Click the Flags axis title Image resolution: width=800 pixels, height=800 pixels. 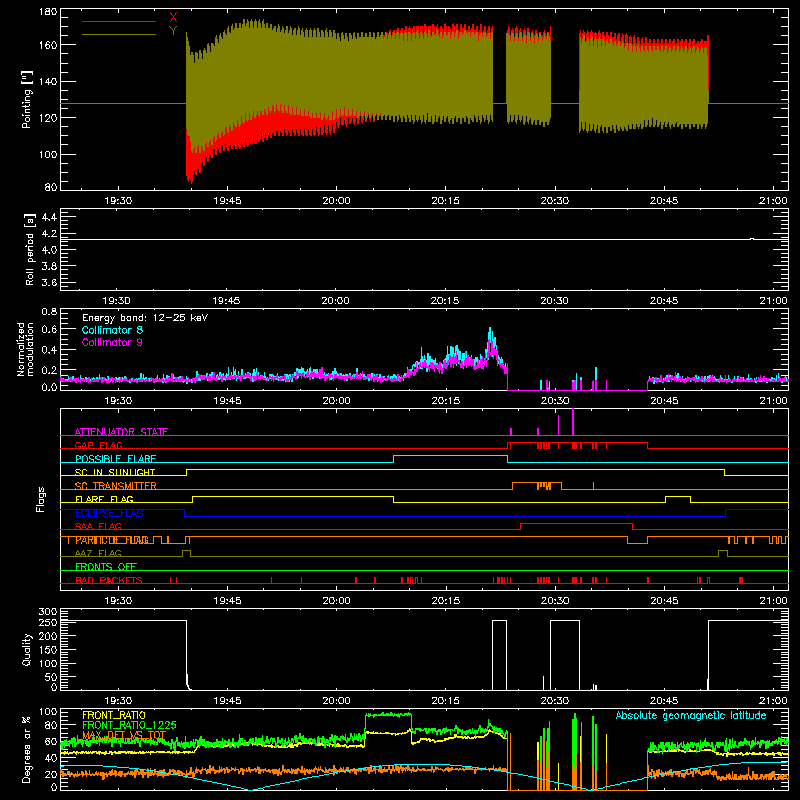[x=41, y=499]
